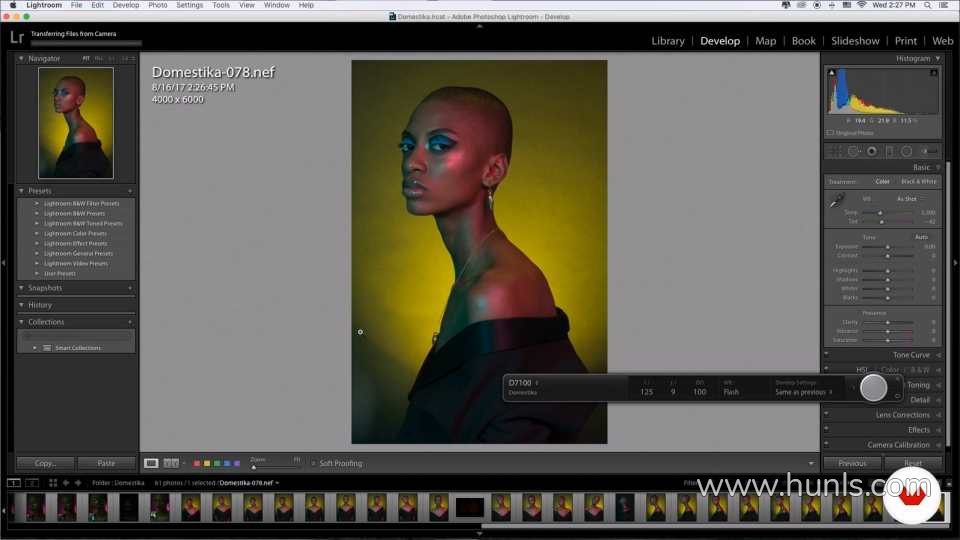The height and width of the screenshot is (540, 960).
Task: Switch to Loupe view in toolbar
Action: tap(151, 463)
